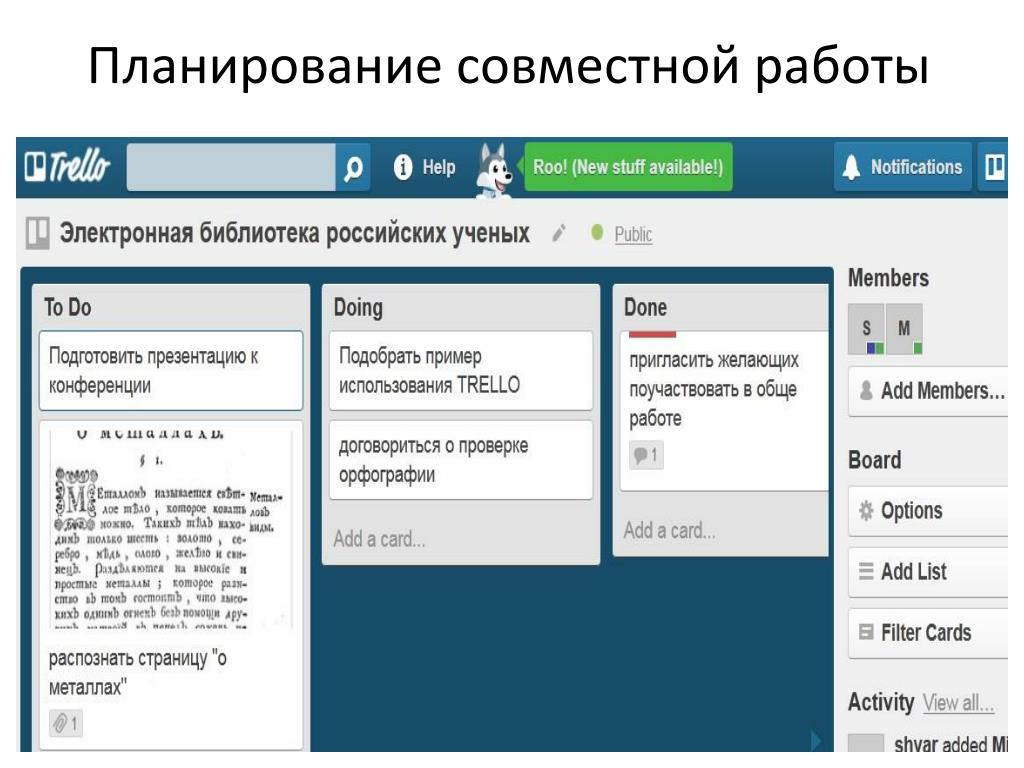Click Add Members button
Viewport: 1024px width, 768px height.
(929, 391)
